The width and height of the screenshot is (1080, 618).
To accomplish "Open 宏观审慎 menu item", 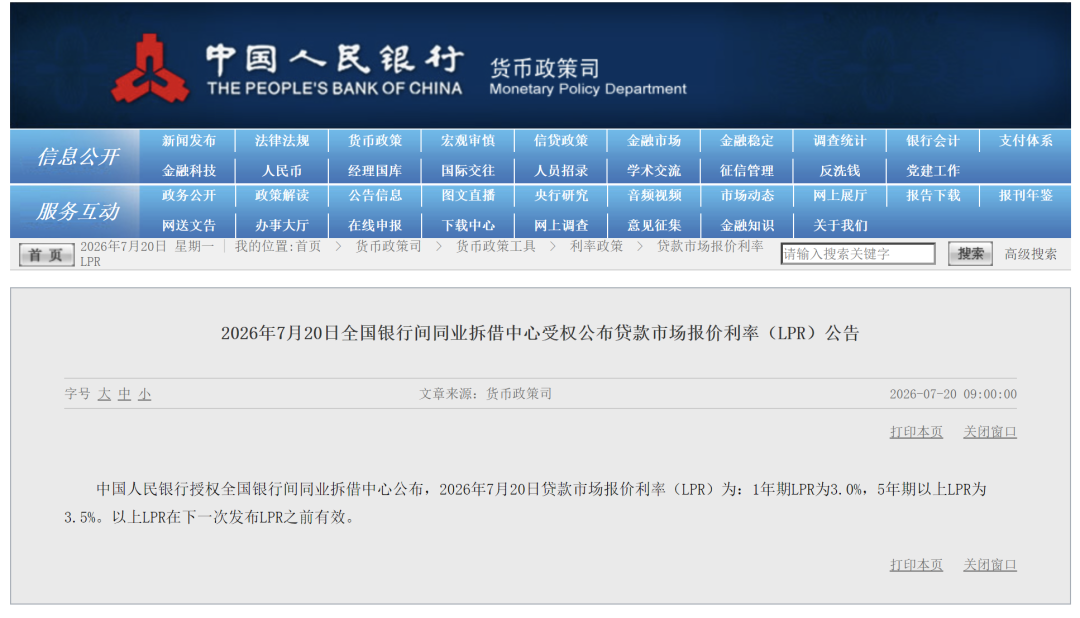I will 468,141.
